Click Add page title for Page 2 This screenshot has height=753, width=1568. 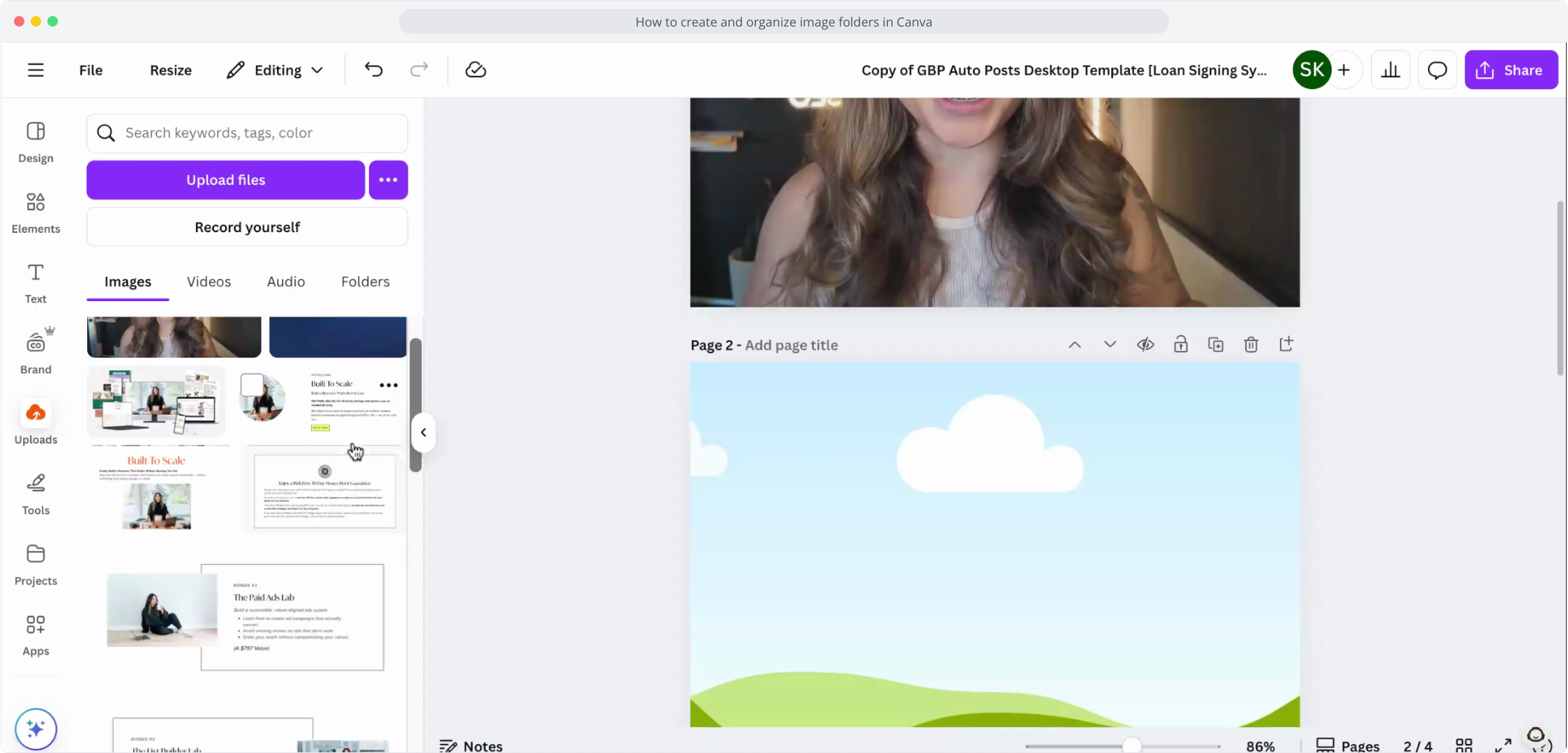tap(791, 345)
